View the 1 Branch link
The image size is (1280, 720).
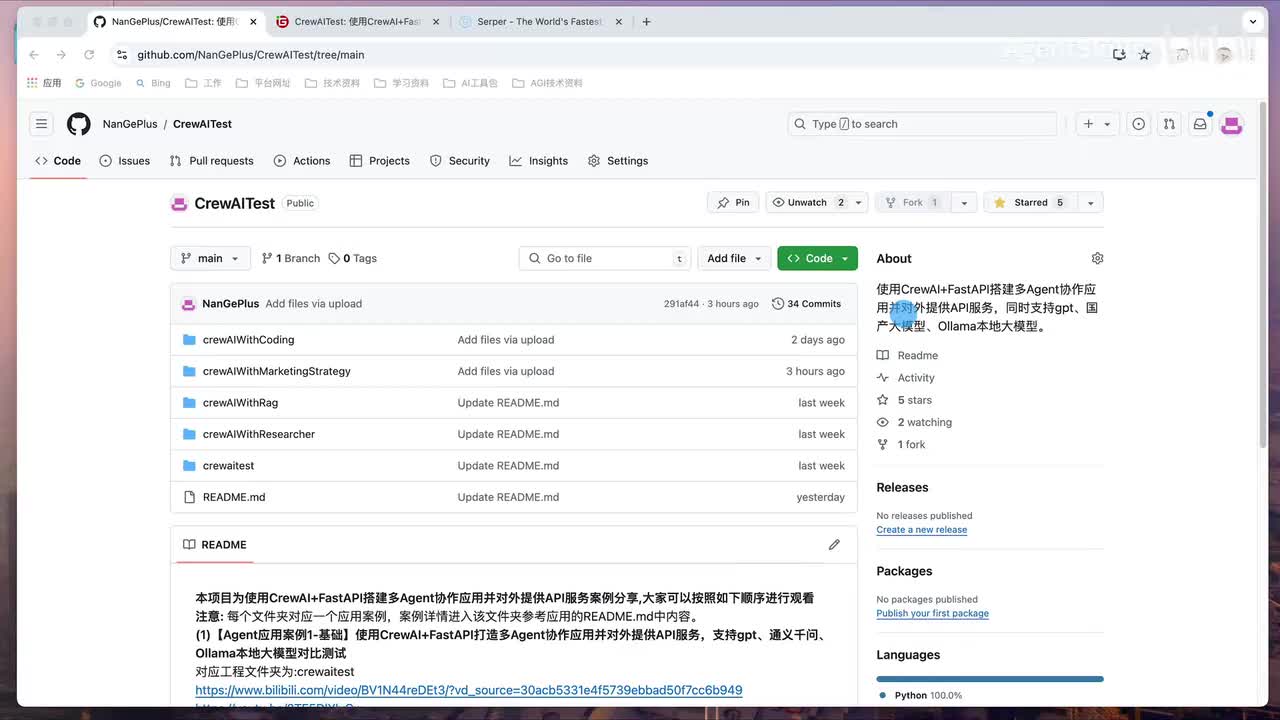[291, 258]
